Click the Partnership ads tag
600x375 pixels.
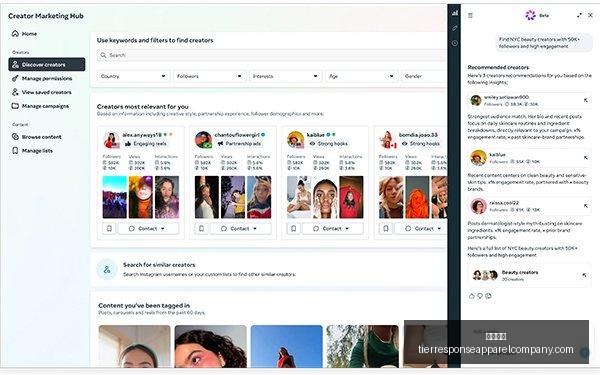point(239,143)
